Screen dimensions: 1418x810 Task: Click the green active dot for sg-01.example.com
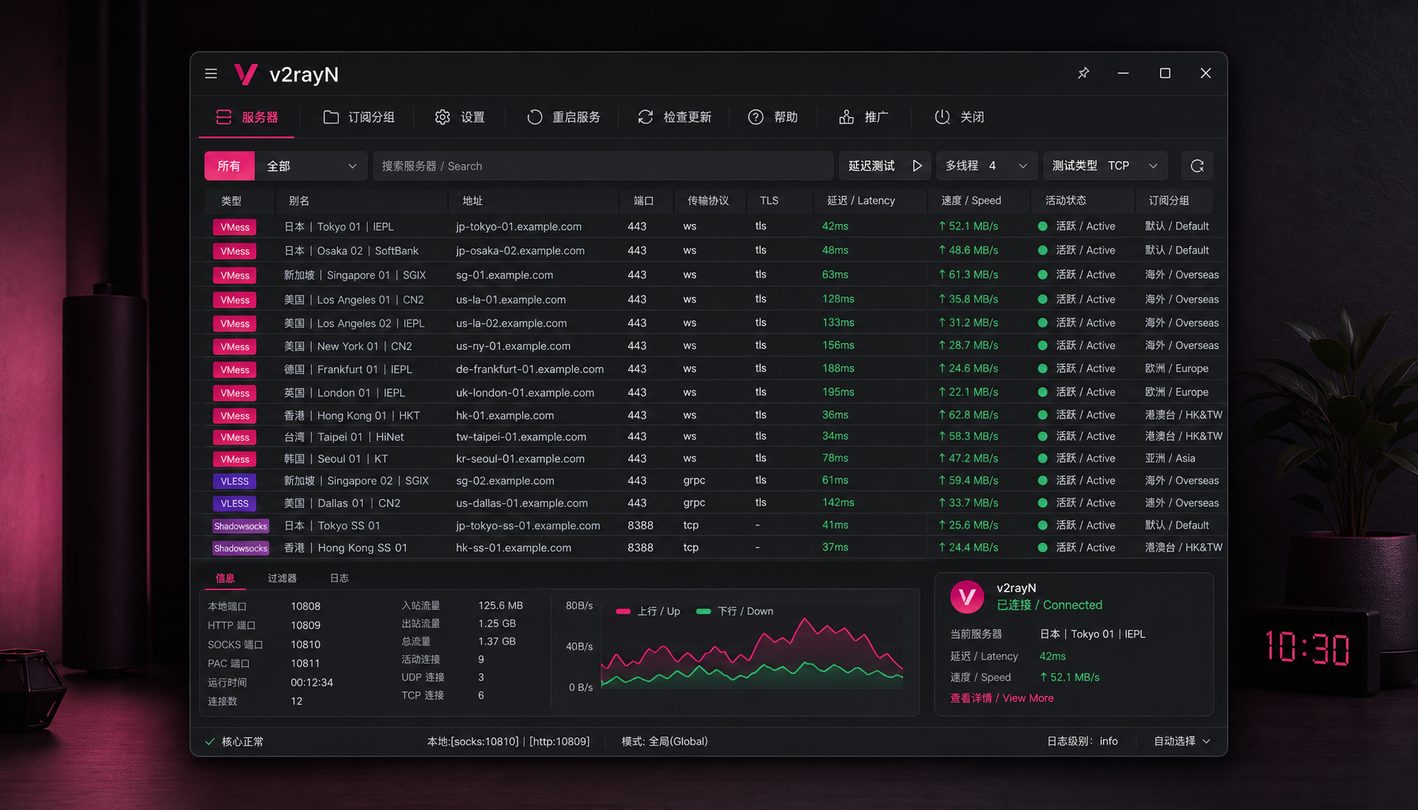1043,275
